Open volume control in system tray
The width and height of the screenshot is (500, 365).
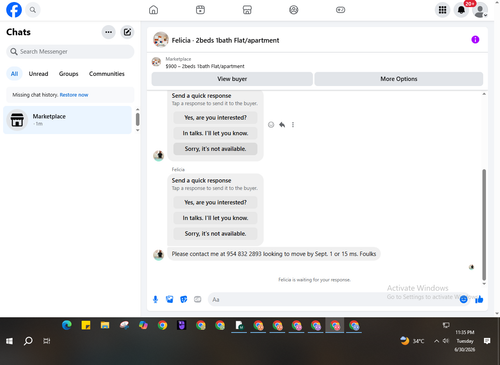click(446, 341)
